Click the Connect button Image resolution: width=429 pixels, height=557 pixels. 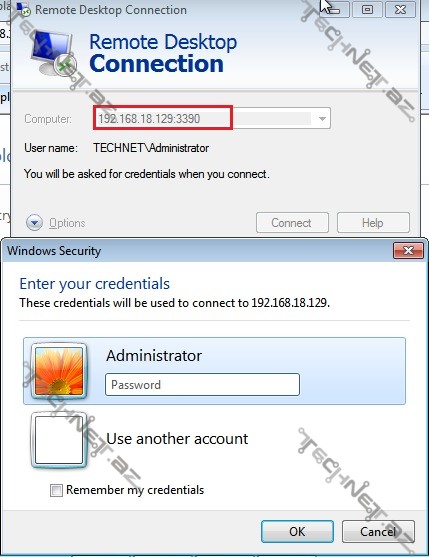pyautogui.click(x=292, y=223)
